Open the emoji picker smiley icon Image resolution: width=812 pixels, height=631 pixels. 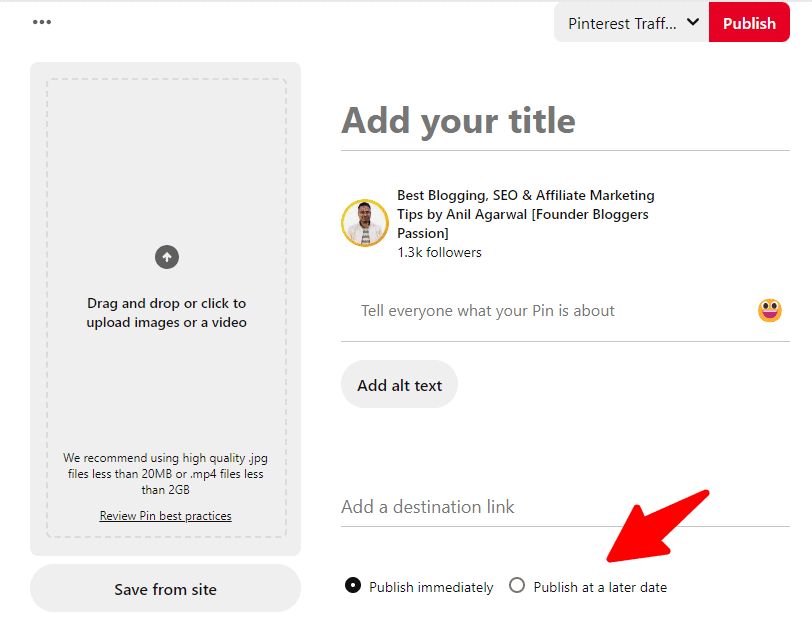(x=769, y=311)
